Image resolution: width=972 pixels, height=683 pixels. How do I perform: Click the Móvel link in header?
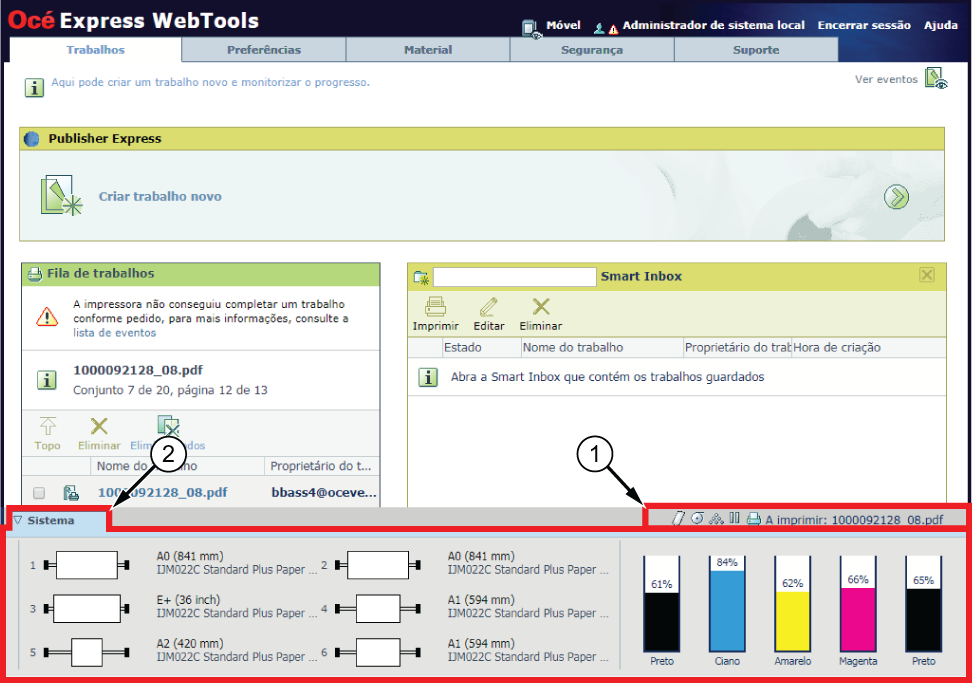(x=563, y=25)
